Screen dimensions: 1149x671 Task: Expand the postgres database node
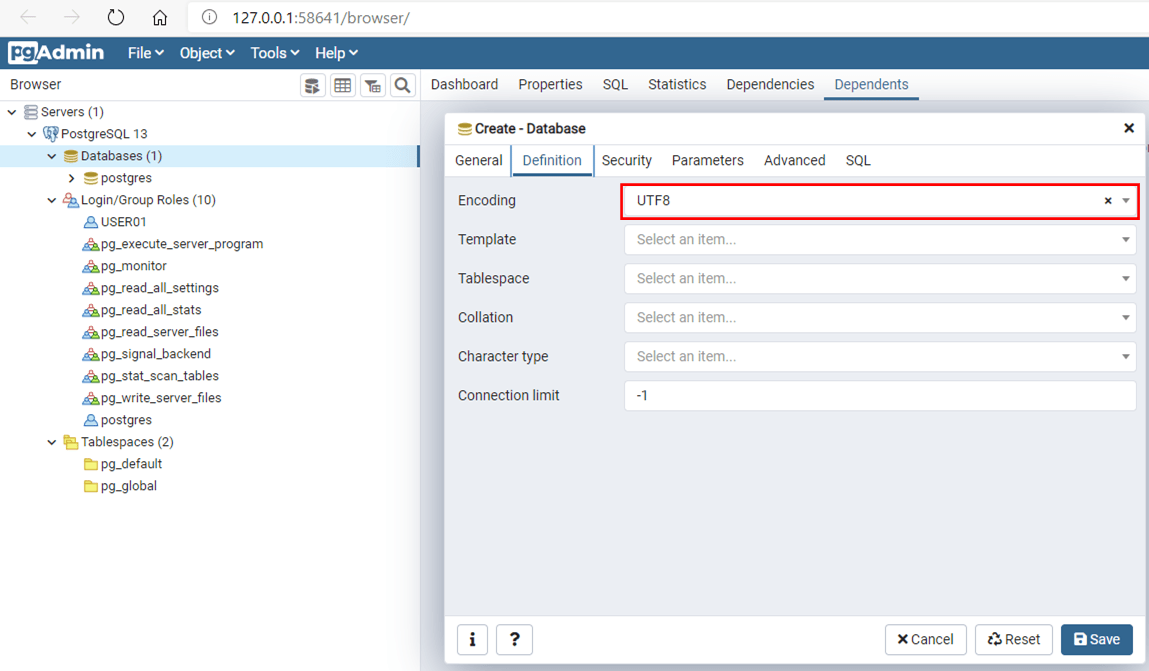point(72,178)
